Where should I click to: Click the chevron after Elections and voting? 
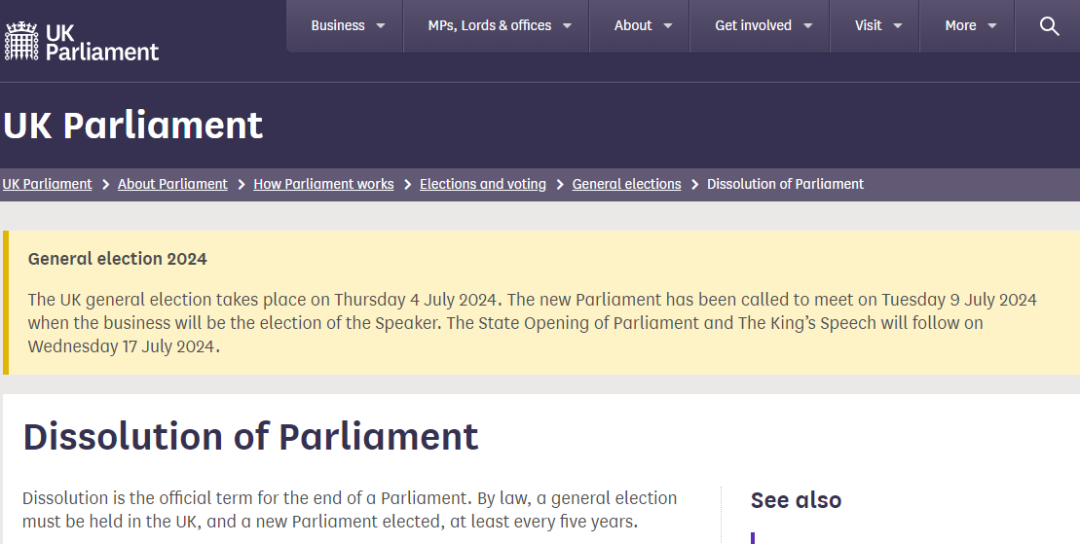click(559, 185)
